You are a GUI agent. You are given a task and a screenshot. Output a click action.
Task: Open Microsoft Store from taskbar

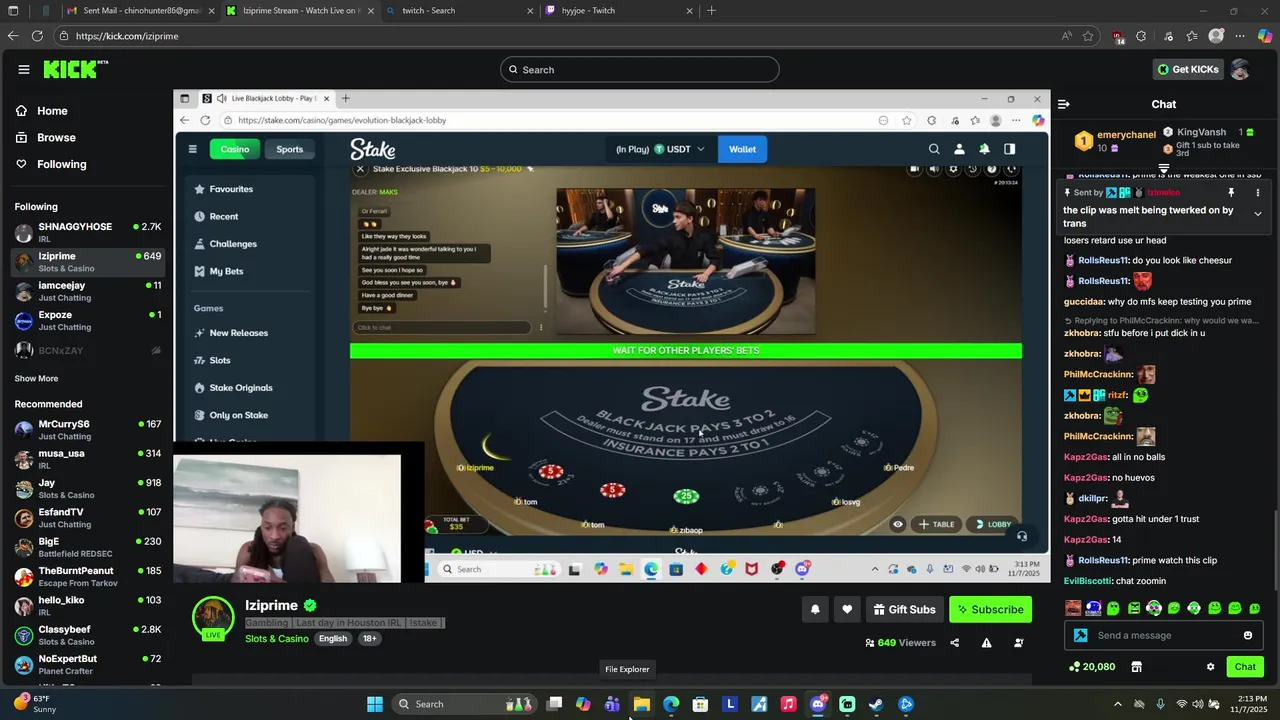pos(700,704)
